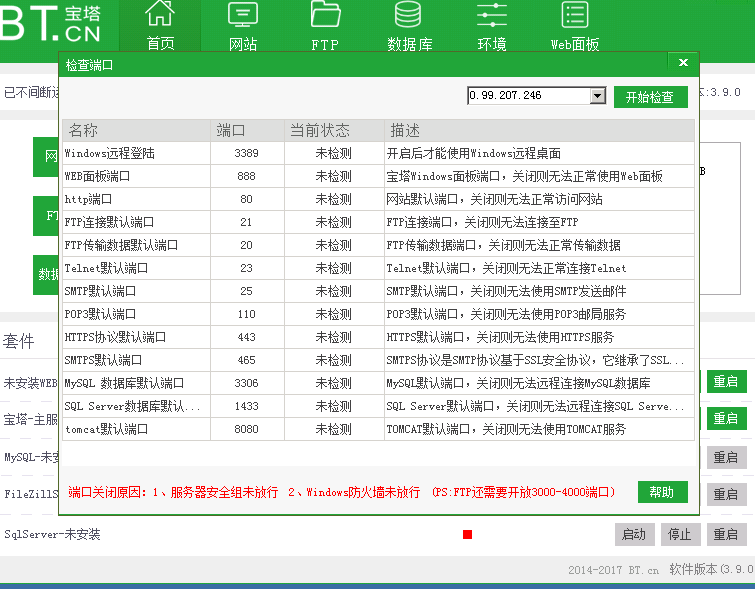Select the Telnet默认端口 row
This screenshot has width=755, height=589.
coord(378,268)
